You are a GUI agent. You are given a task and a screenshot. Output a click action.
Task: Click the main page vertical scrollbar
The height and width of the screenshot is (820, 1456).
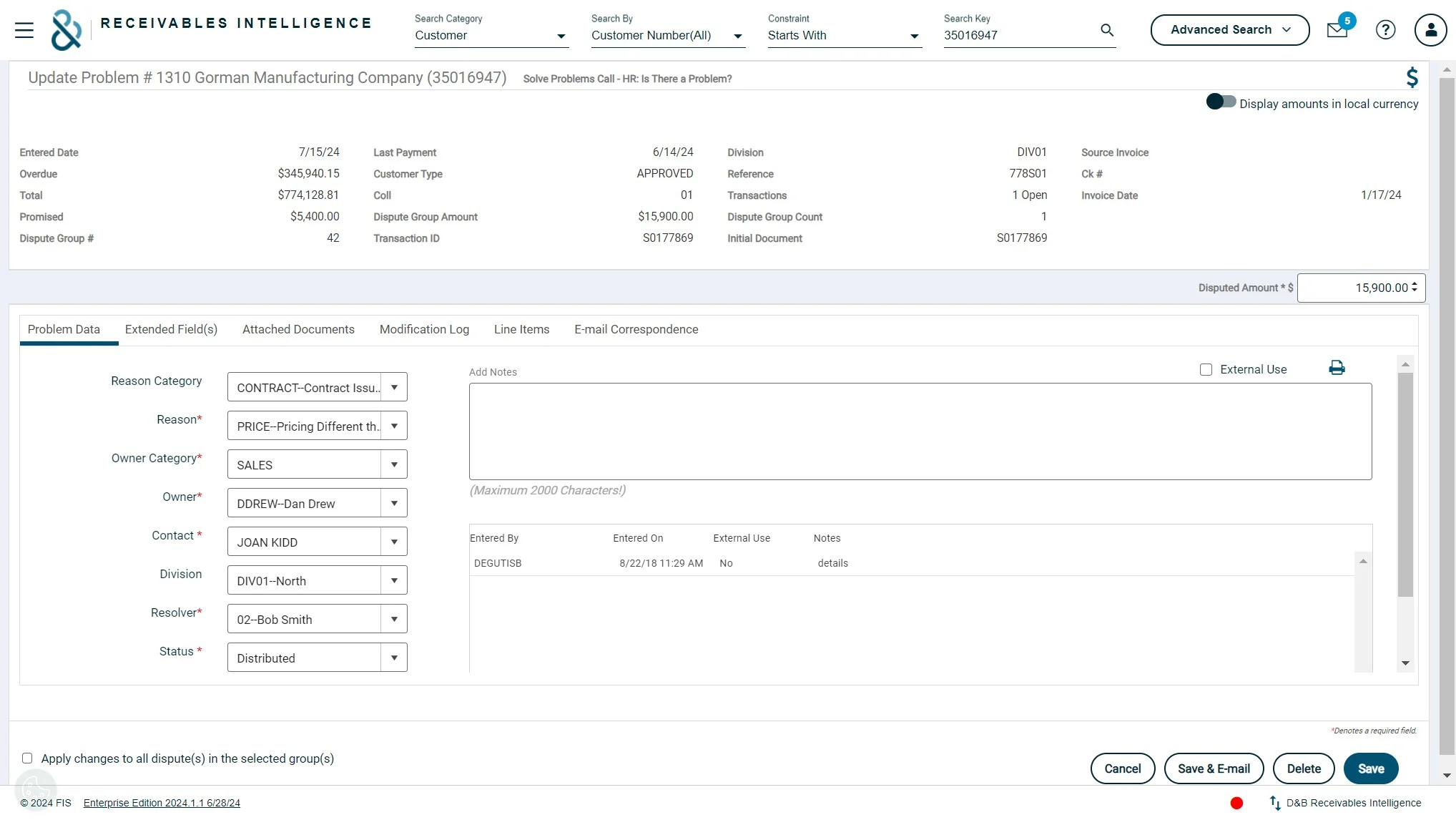1447,415
